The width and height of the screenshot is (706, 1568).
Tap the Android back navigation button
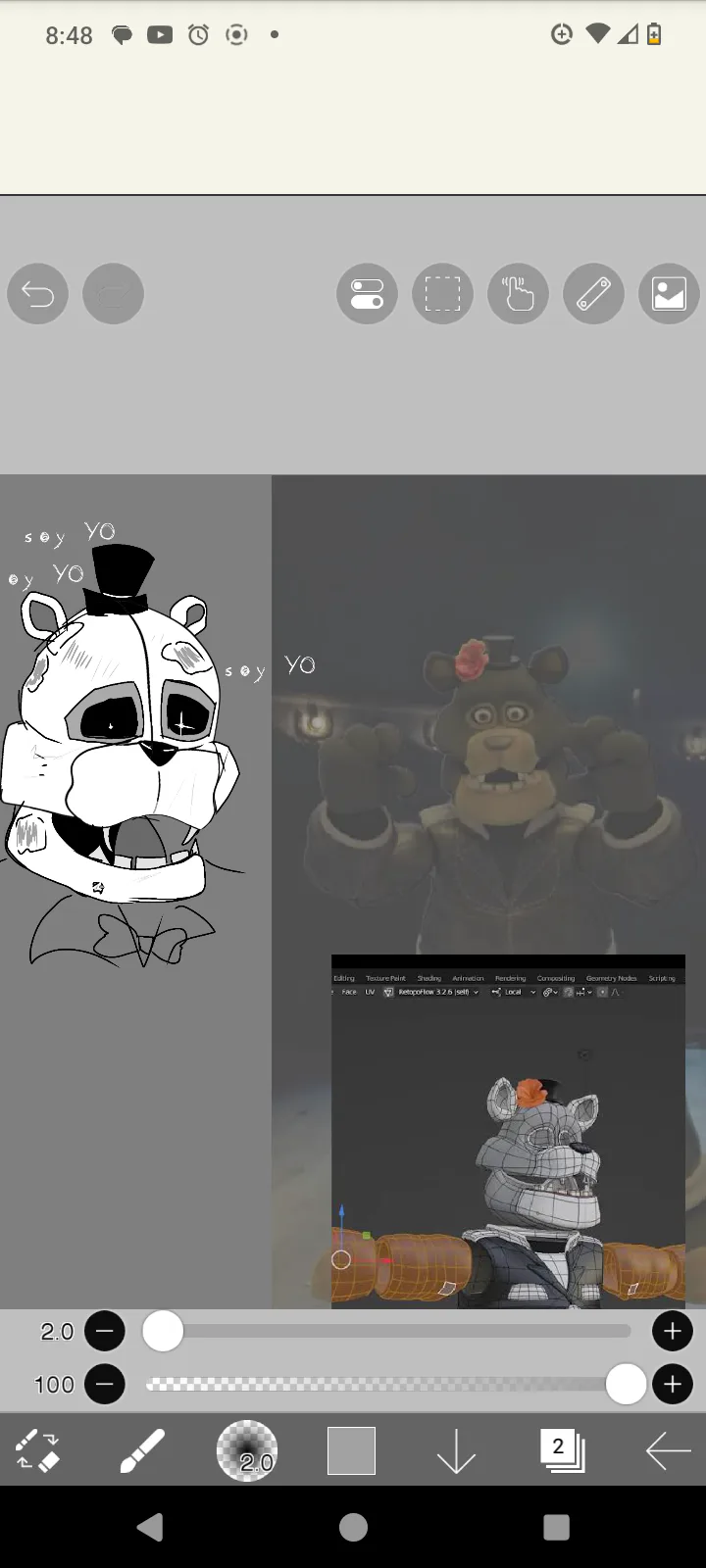150,1527
